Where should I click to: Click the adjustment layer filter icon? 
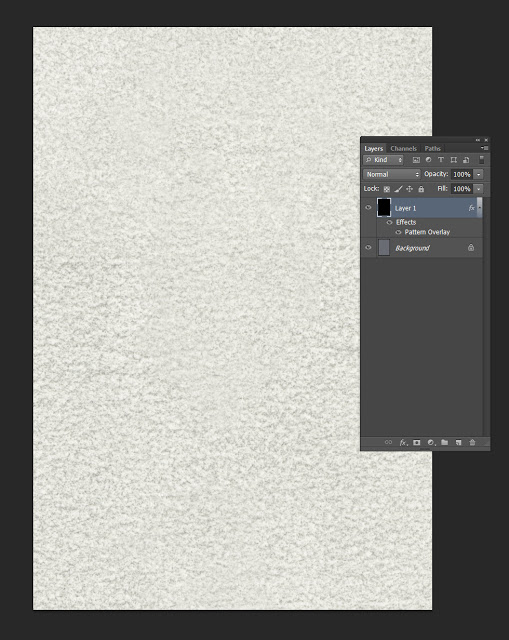click(x=428, y=160)
